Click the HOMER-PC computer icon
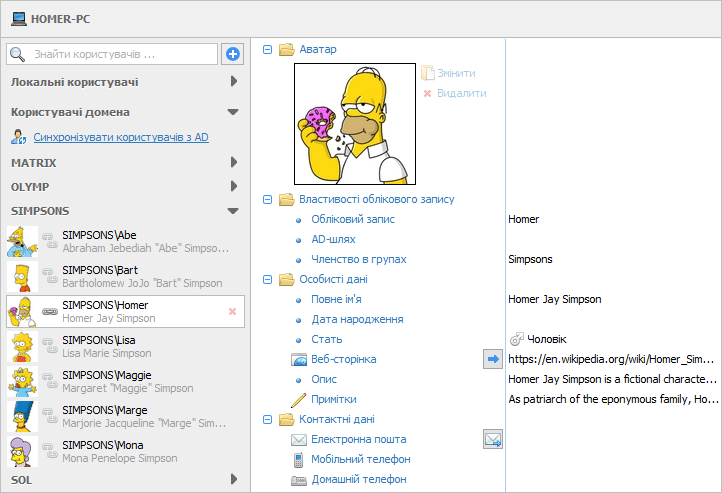This screenshot has height=493, width=722. tap(19, 19)
